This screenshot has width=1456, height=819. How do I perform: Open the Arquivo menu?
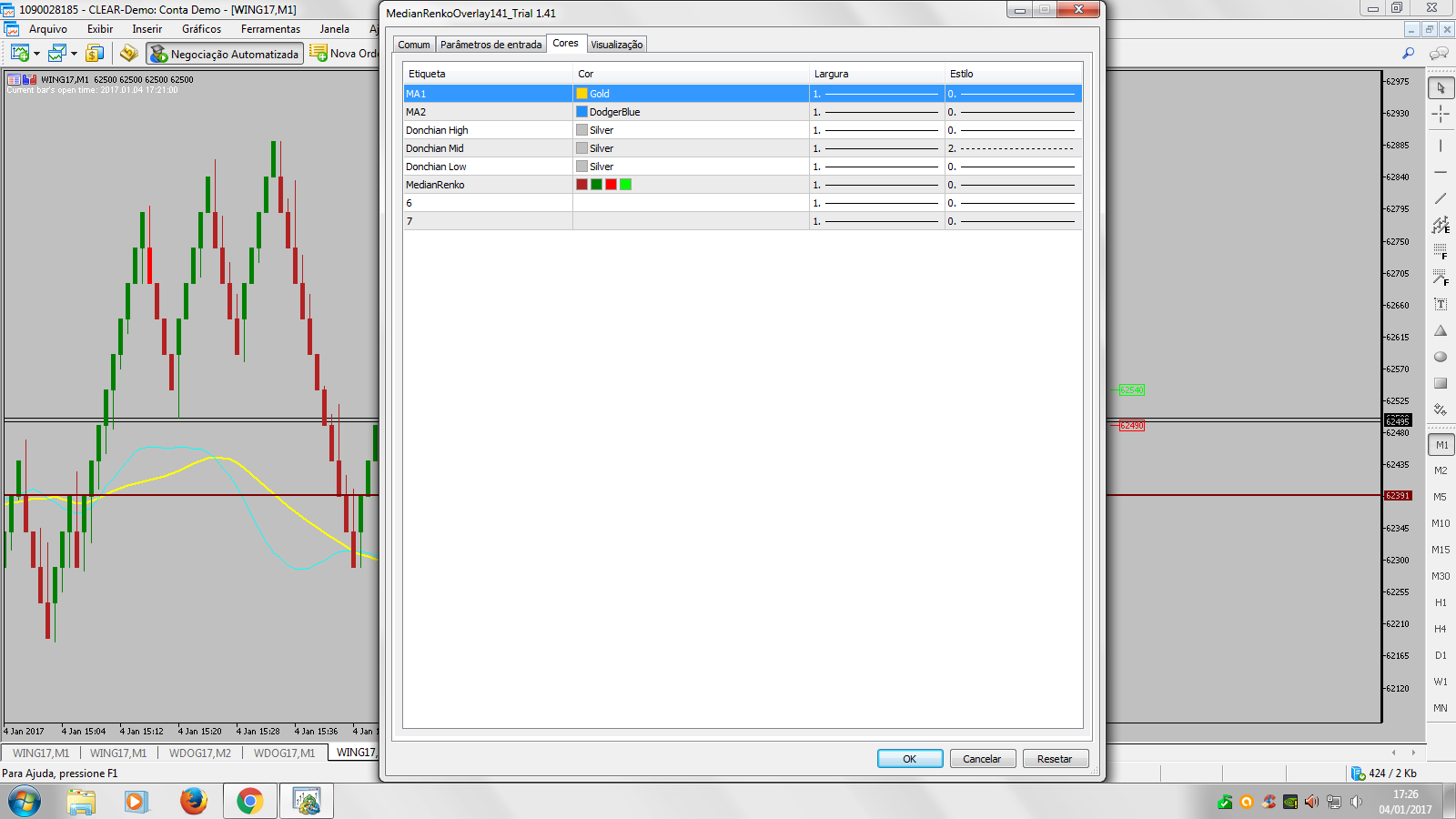tap(48, 29)
